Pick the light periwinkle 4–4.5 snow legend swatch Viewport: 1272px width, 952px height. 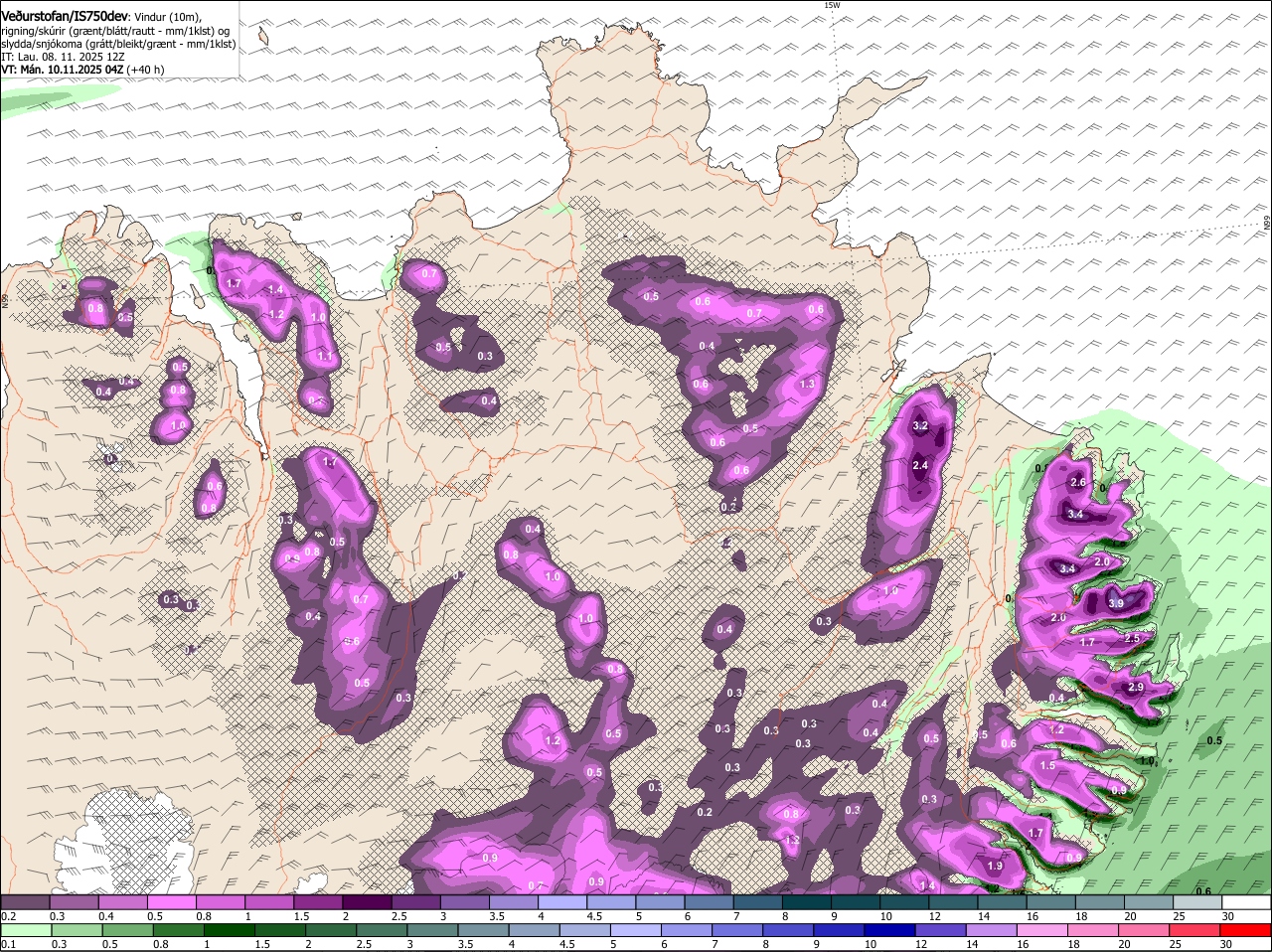point(563,901)
